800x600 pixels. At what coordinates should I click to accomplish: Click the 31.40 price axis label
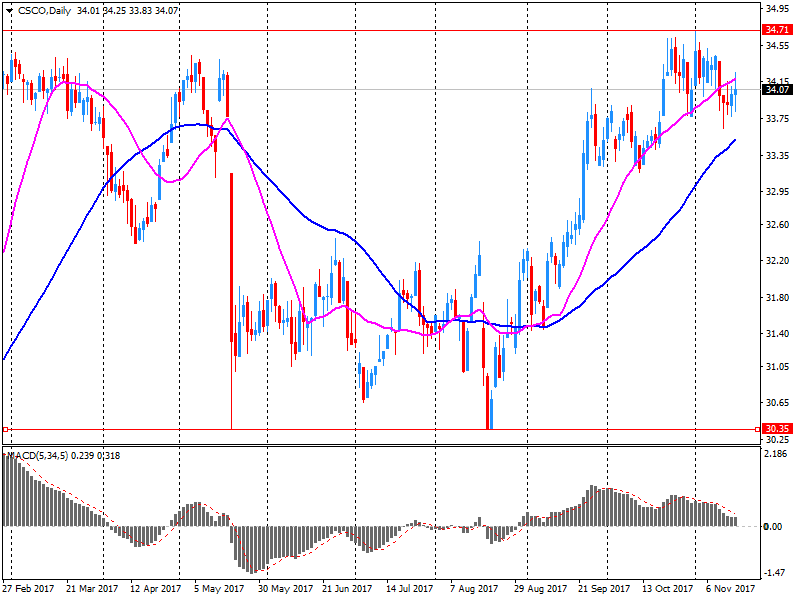777,334
